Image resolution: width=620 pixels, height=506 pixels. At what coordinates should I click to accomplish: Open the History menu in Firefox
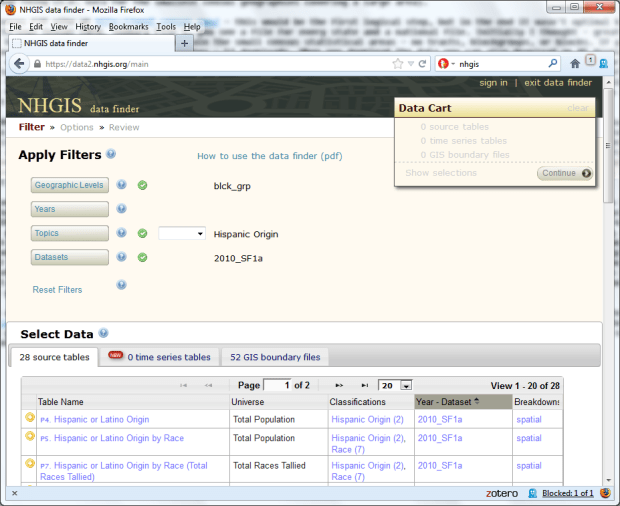point(87,26)
